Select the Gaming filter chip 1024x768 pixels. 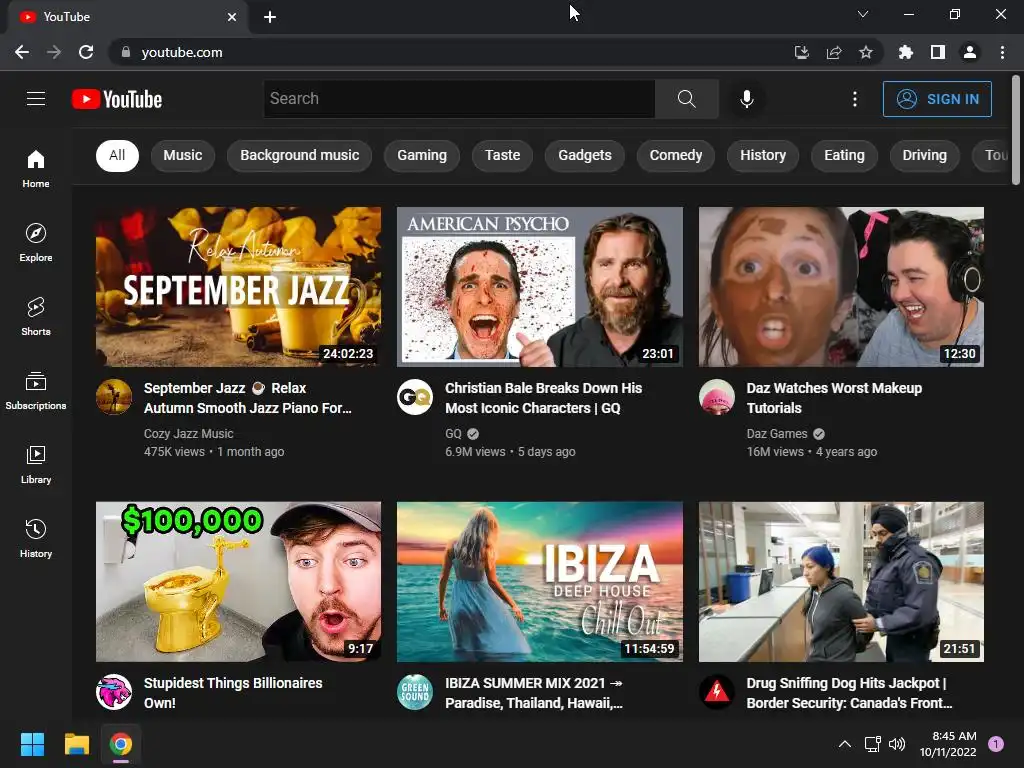coord(422,155)
